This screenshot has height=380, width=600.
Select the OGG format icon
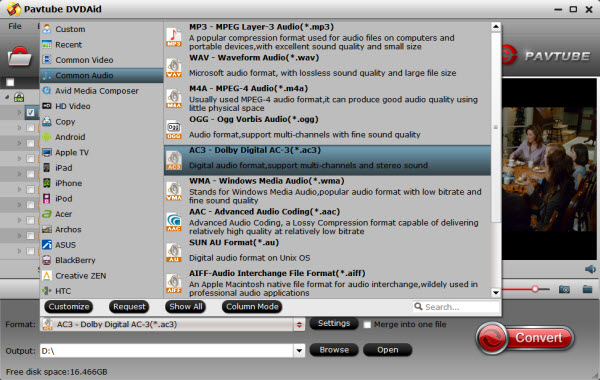tap(174, 129)
